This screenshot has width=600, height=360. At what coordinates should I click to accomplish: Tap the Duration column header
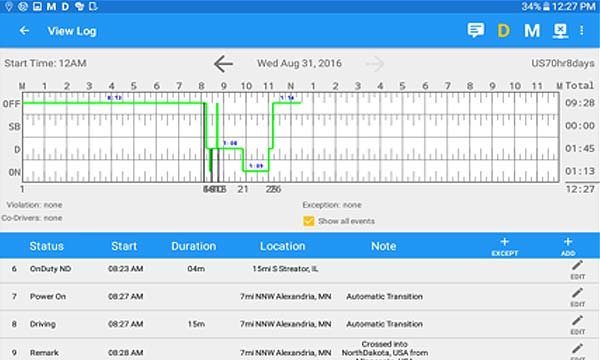pos(194,246)
